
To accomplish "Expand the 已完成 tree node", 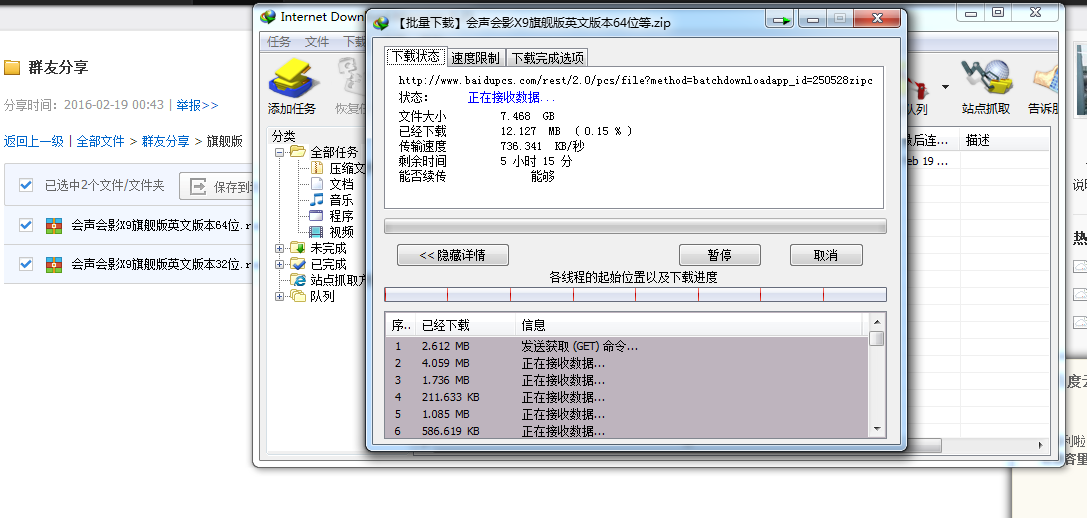I will tap(279, 264).
